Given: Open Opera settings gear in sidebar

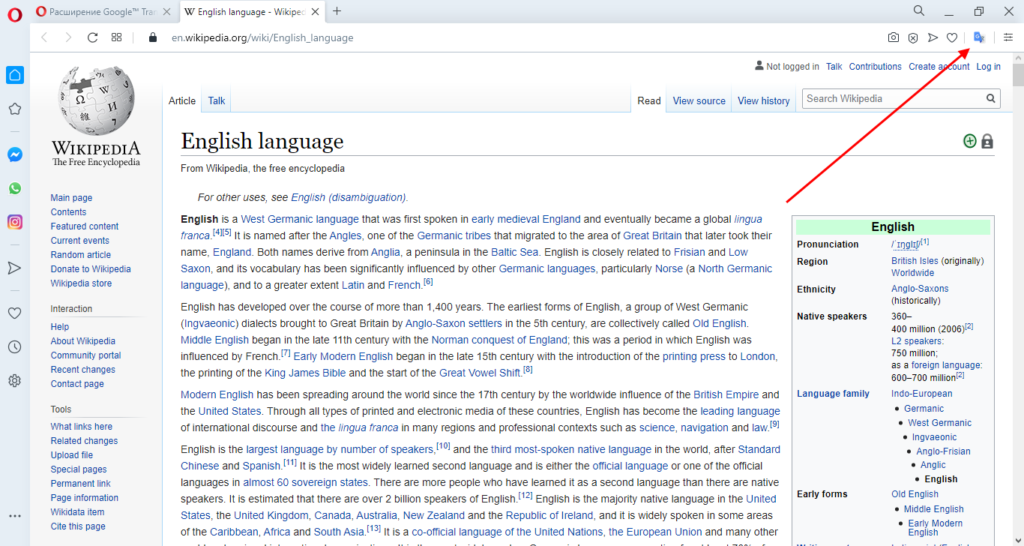Looking at the screenshot, I should 15,381.
